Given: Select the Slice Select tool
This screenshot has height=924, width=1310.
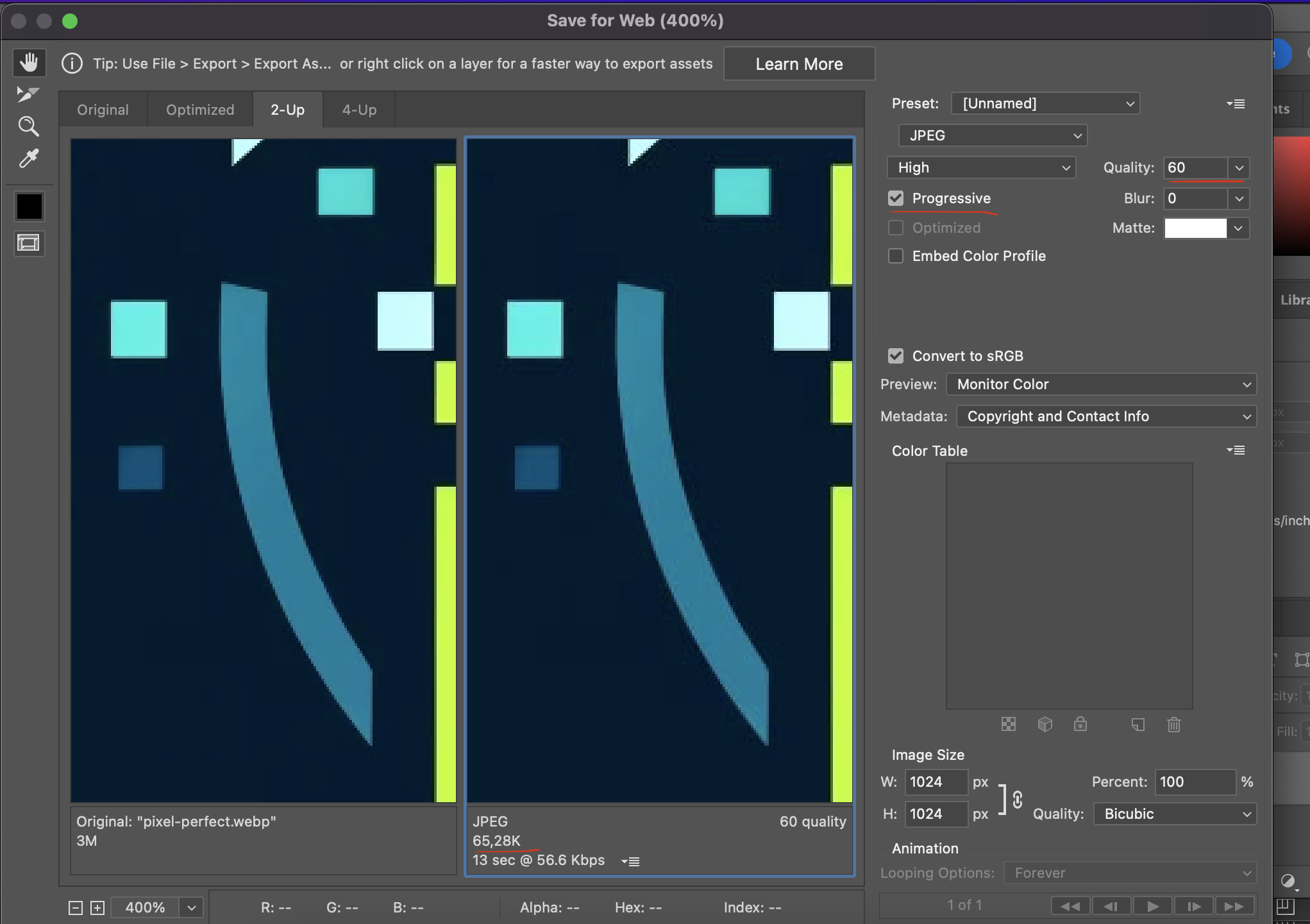Looking at the screenshot, I should tap(28, 94).
